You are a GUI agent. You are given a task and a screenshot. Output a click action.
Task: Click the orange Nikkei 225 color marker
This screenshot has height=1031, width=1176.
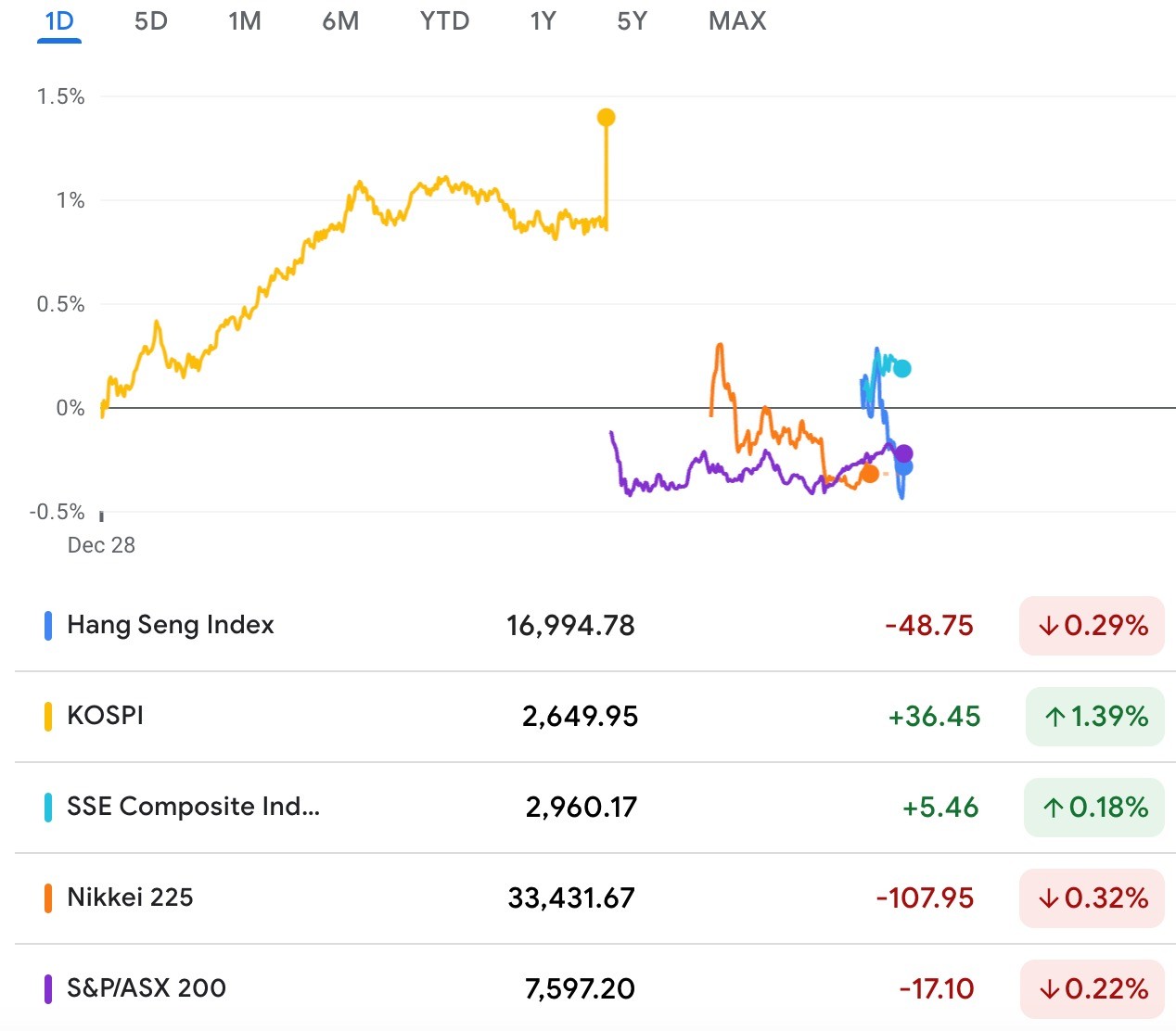pos(48,898)
